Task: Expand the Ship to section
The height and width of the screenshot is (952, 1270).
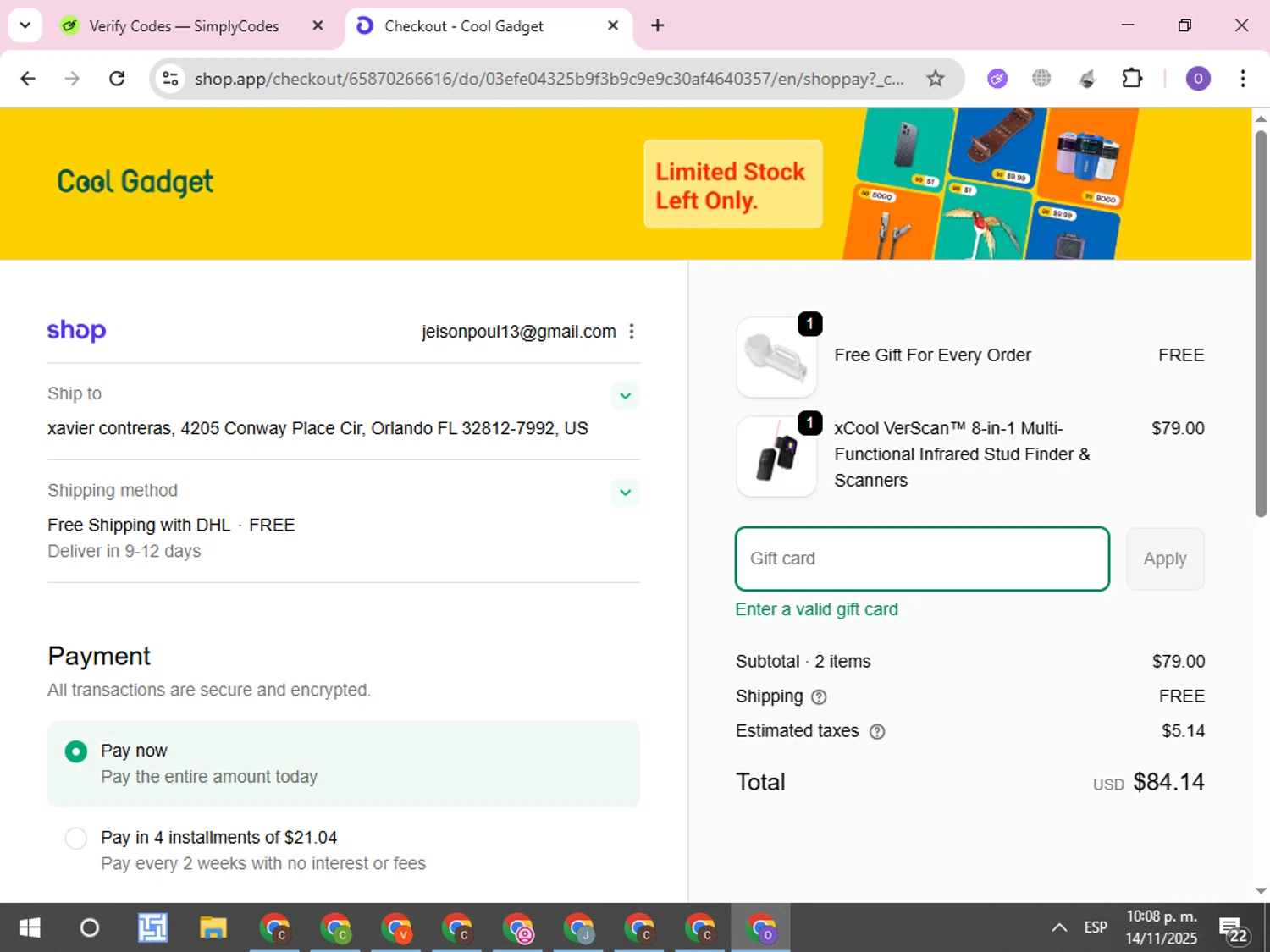Action: [x=625, y=395]
